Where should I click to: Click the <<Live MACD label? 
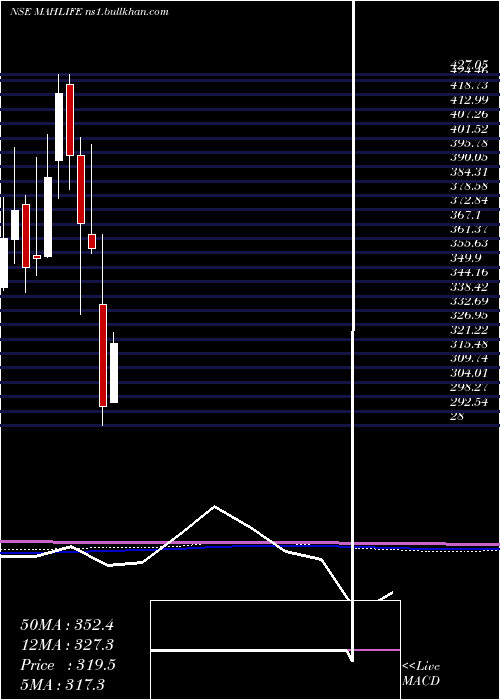click(421, 674)
